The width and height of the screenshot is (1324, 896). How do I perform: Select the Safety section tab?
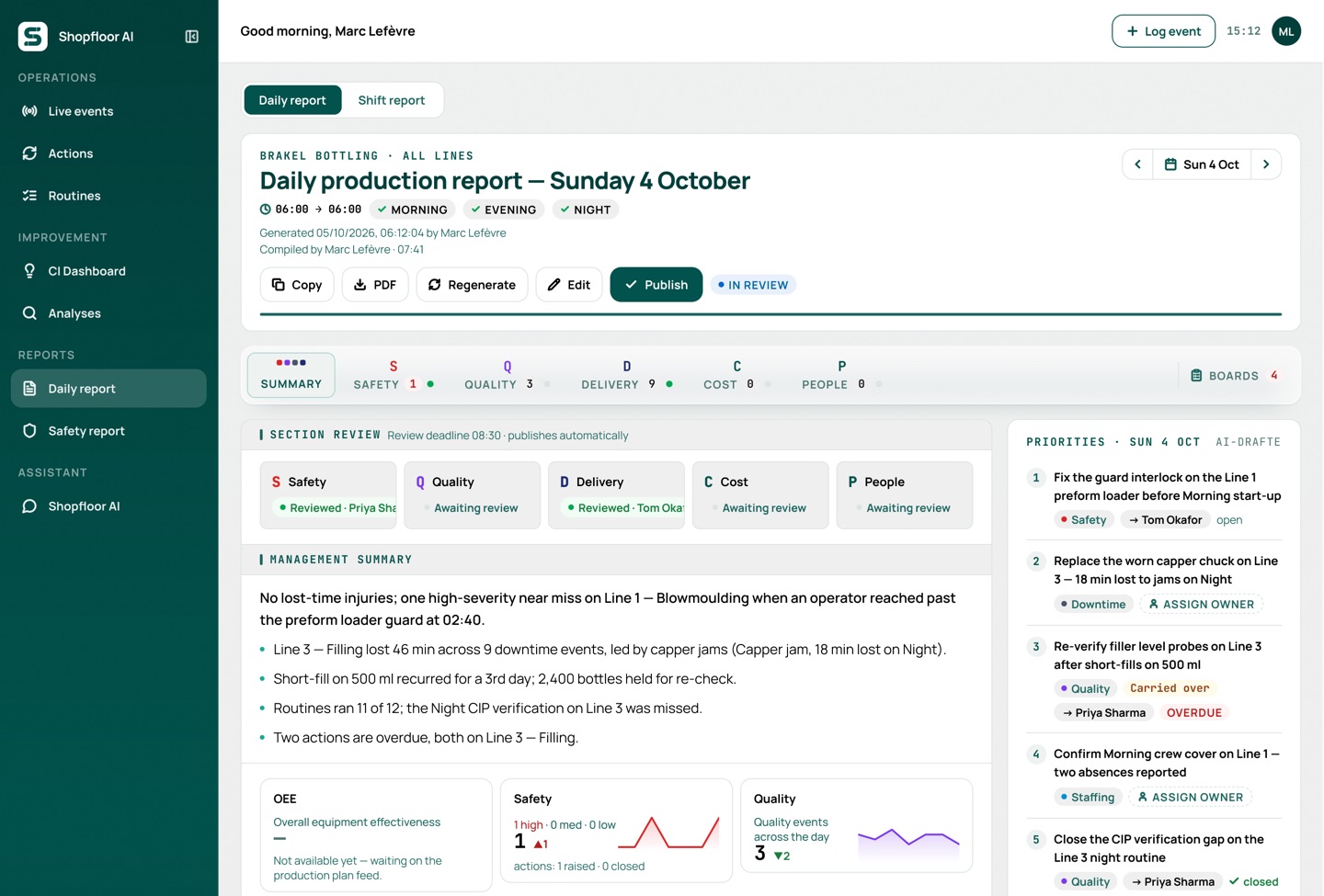[x=394, y=375]
